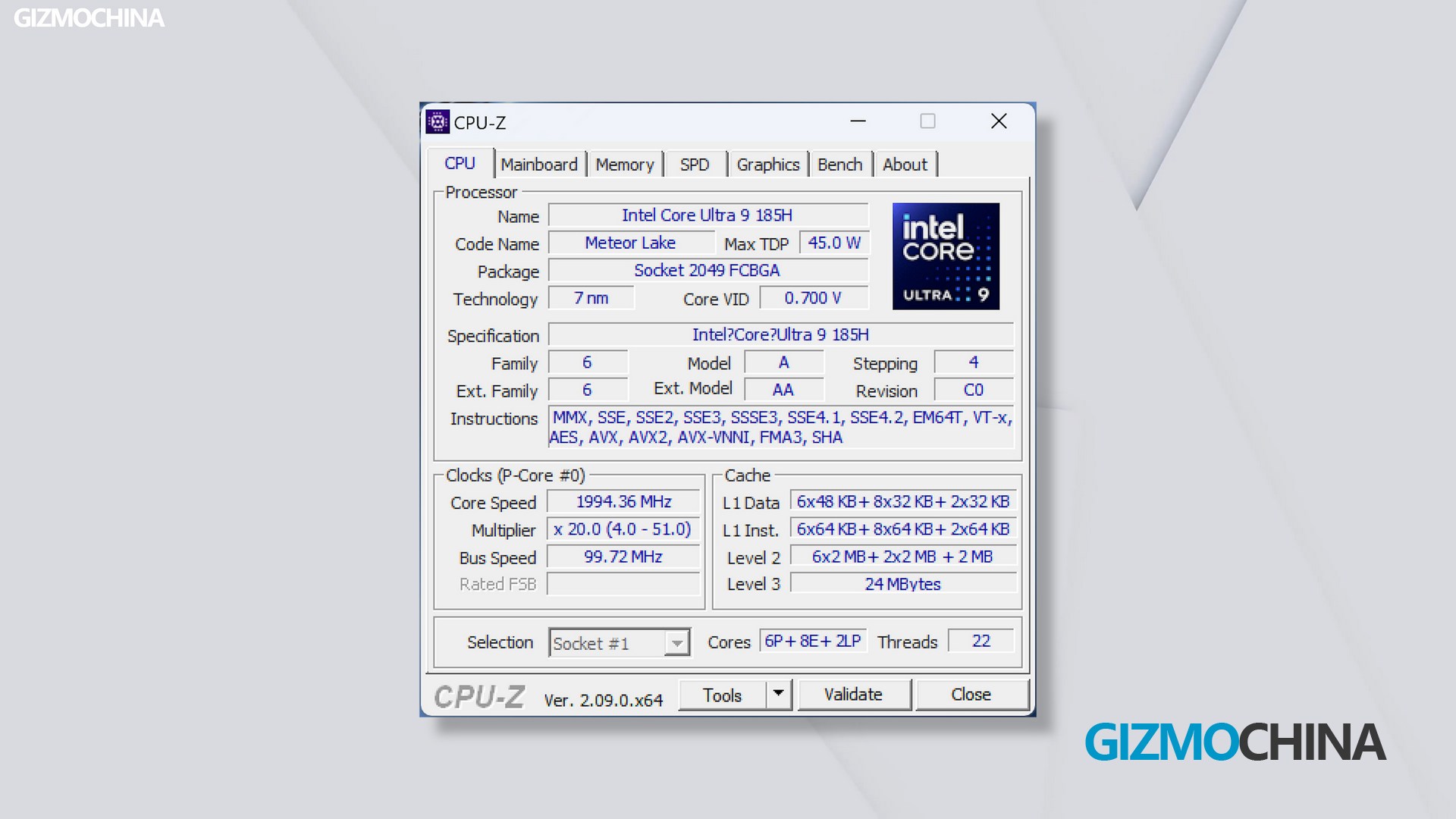Click the Intel Core Ultra 9 logo

pos(946,256)
